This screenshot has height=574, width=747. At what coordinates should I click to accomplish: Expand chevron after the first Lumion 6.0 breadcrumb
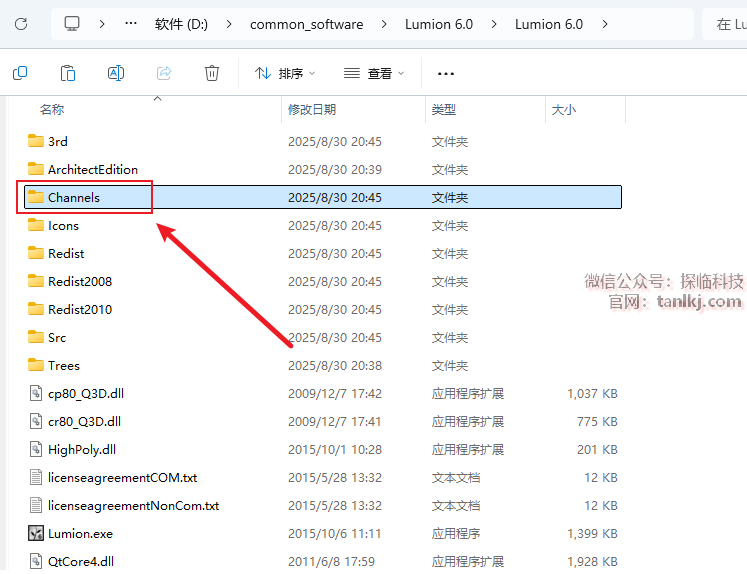click(x=494, y=24)
